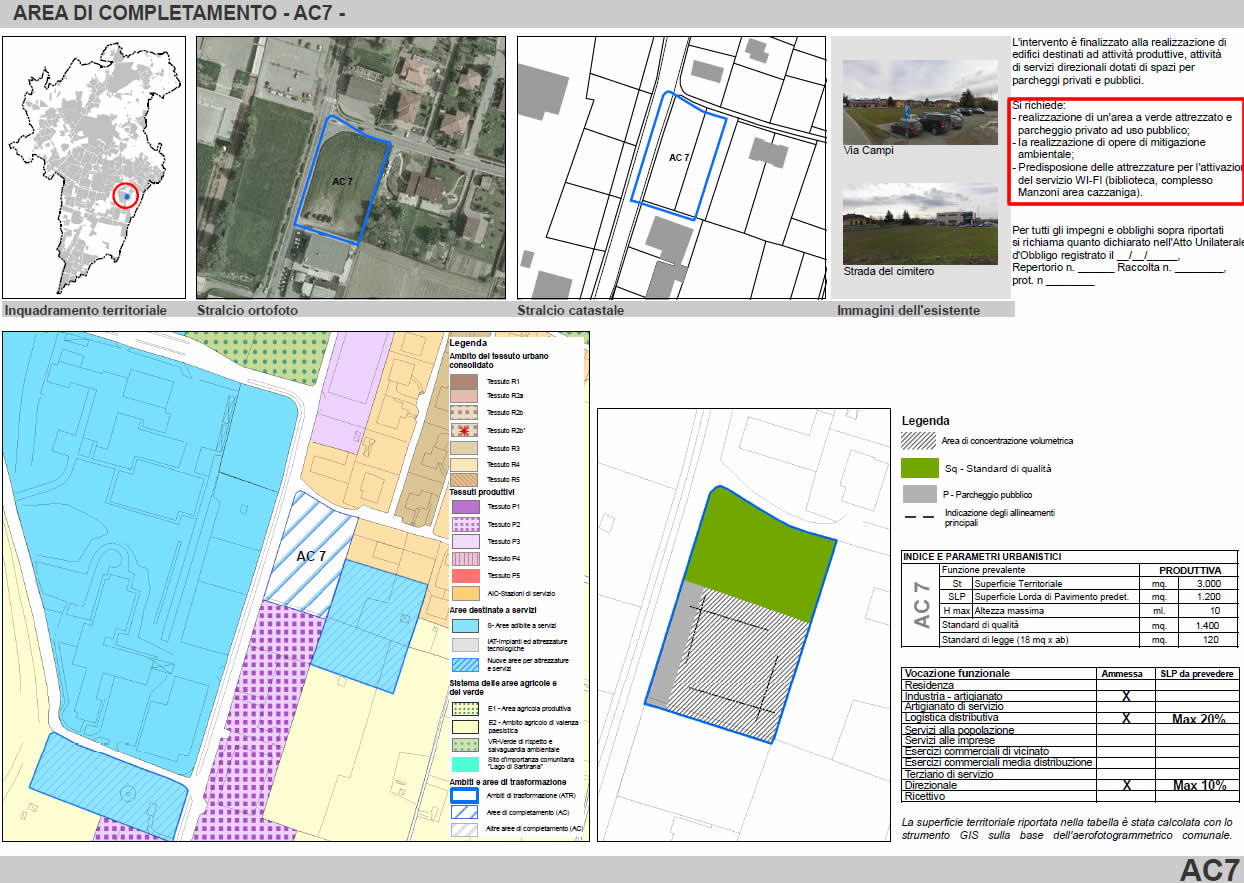1244x883 pixels.
Task: Click the large AC7 footer label
Action: tap(1210, 869)
